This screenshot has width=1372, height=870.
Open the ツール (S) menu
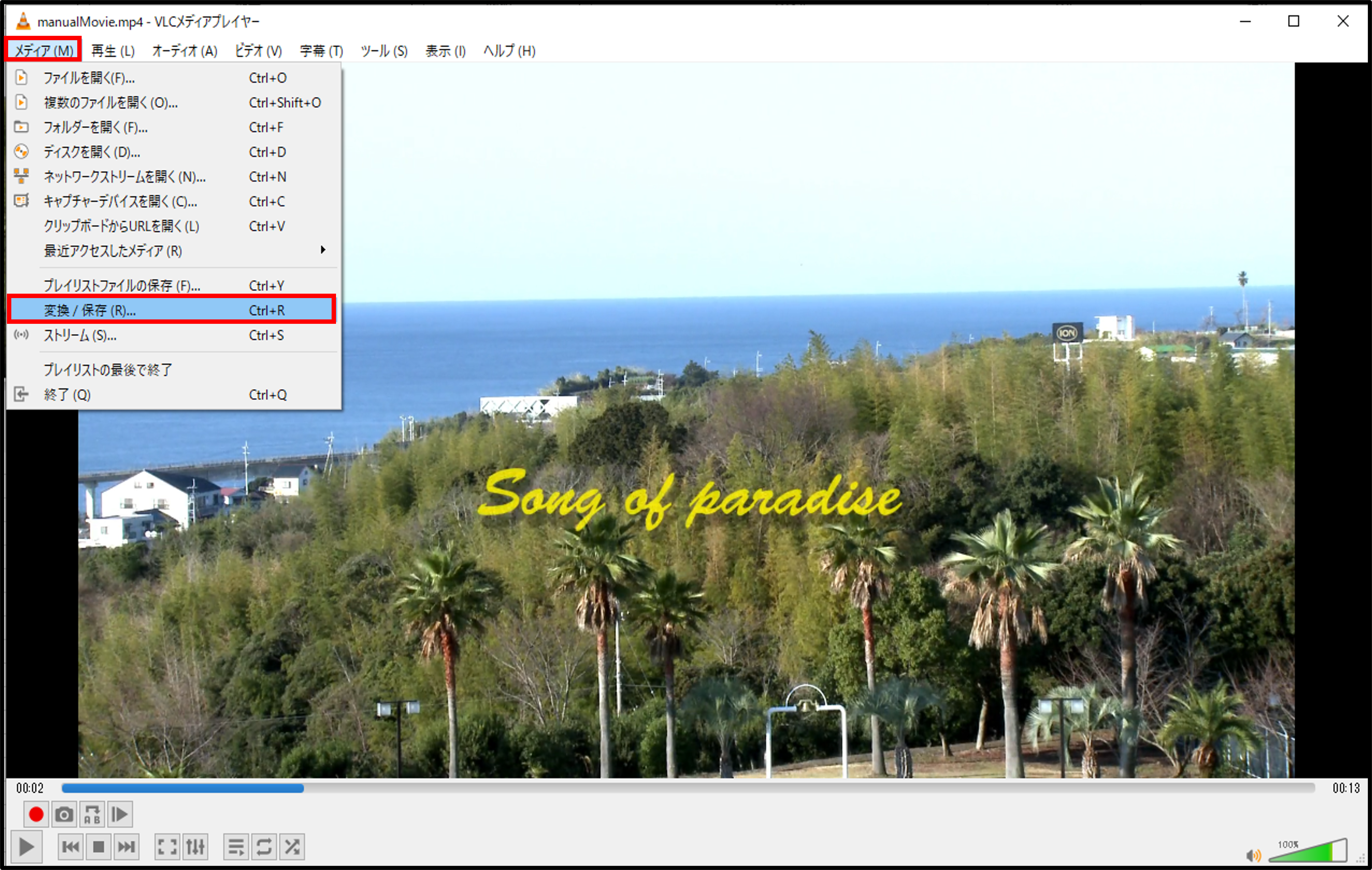[384, 51]
